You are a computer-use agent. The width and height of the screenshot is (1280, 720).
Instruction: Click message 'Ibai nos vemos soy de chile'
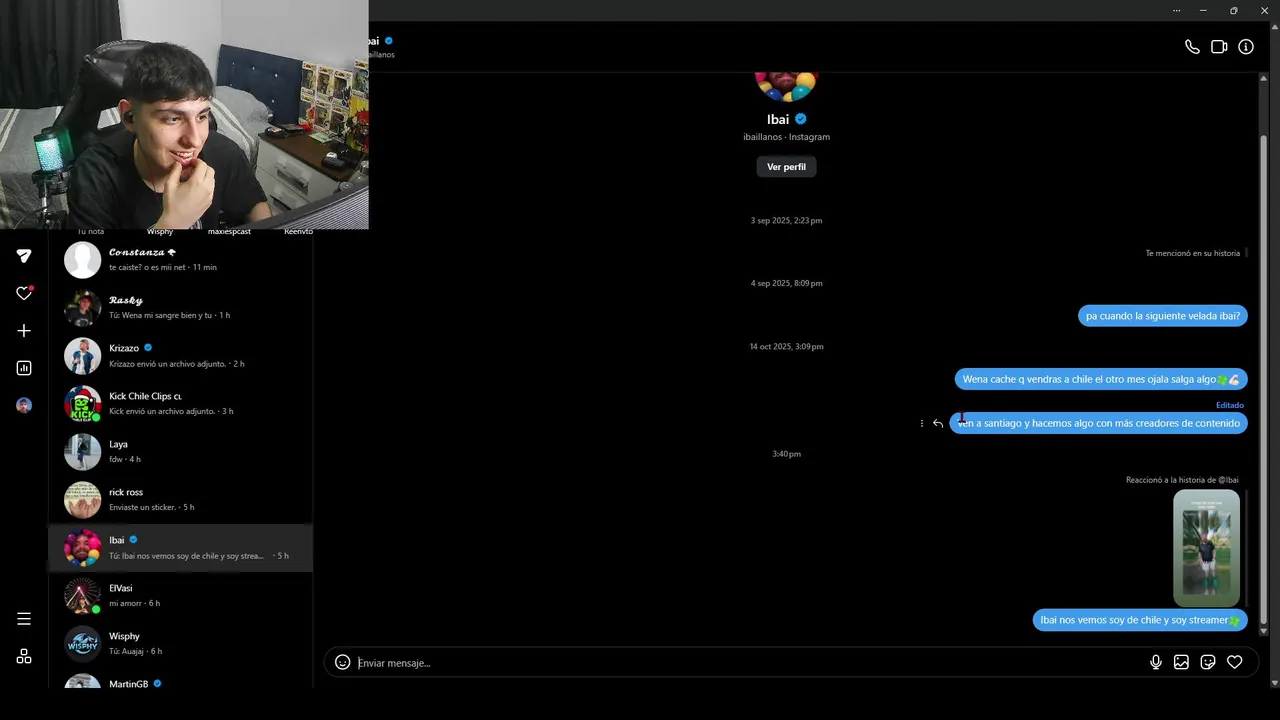click(x=1139, y=620)
